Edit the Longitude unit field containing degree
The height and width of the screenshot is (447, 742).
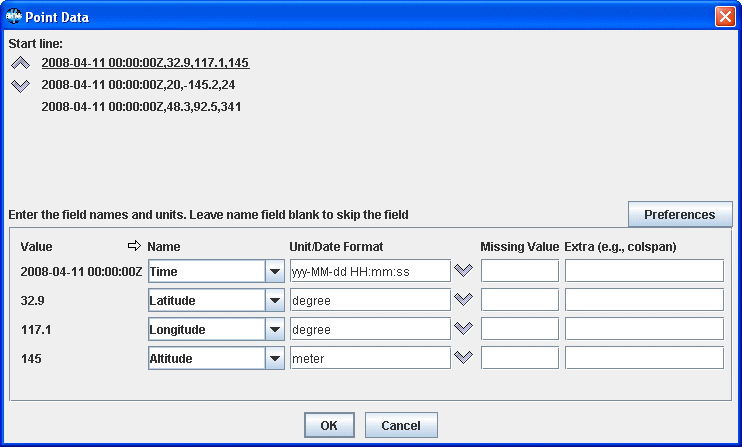pos(370,329)
